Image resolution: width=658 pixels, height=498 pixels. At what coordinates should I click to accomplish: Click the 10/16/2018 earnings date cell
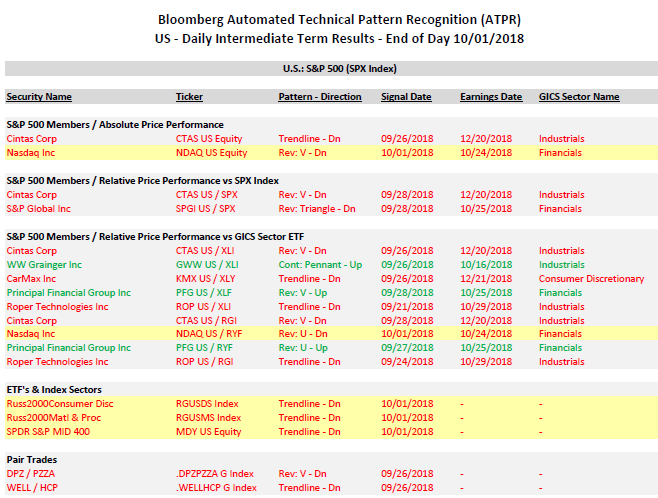[486, 265]
